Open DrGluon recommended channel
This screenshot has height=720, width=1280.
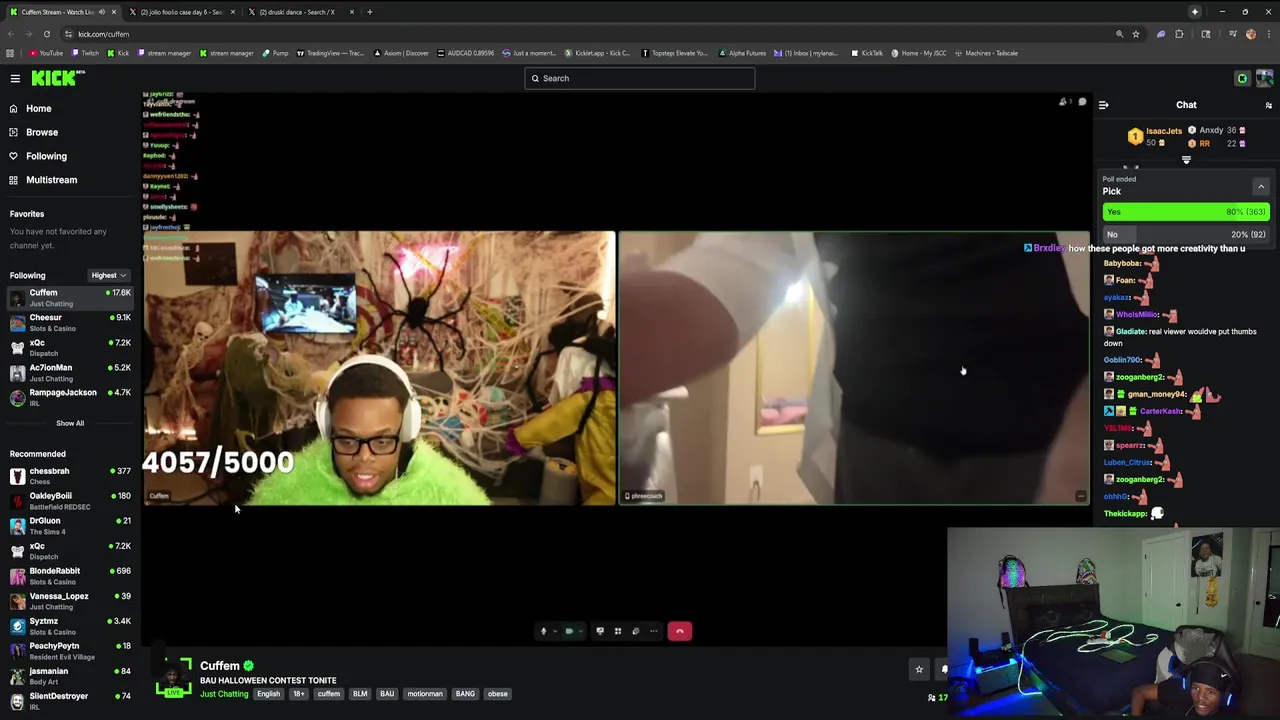[x=70, y=526]
